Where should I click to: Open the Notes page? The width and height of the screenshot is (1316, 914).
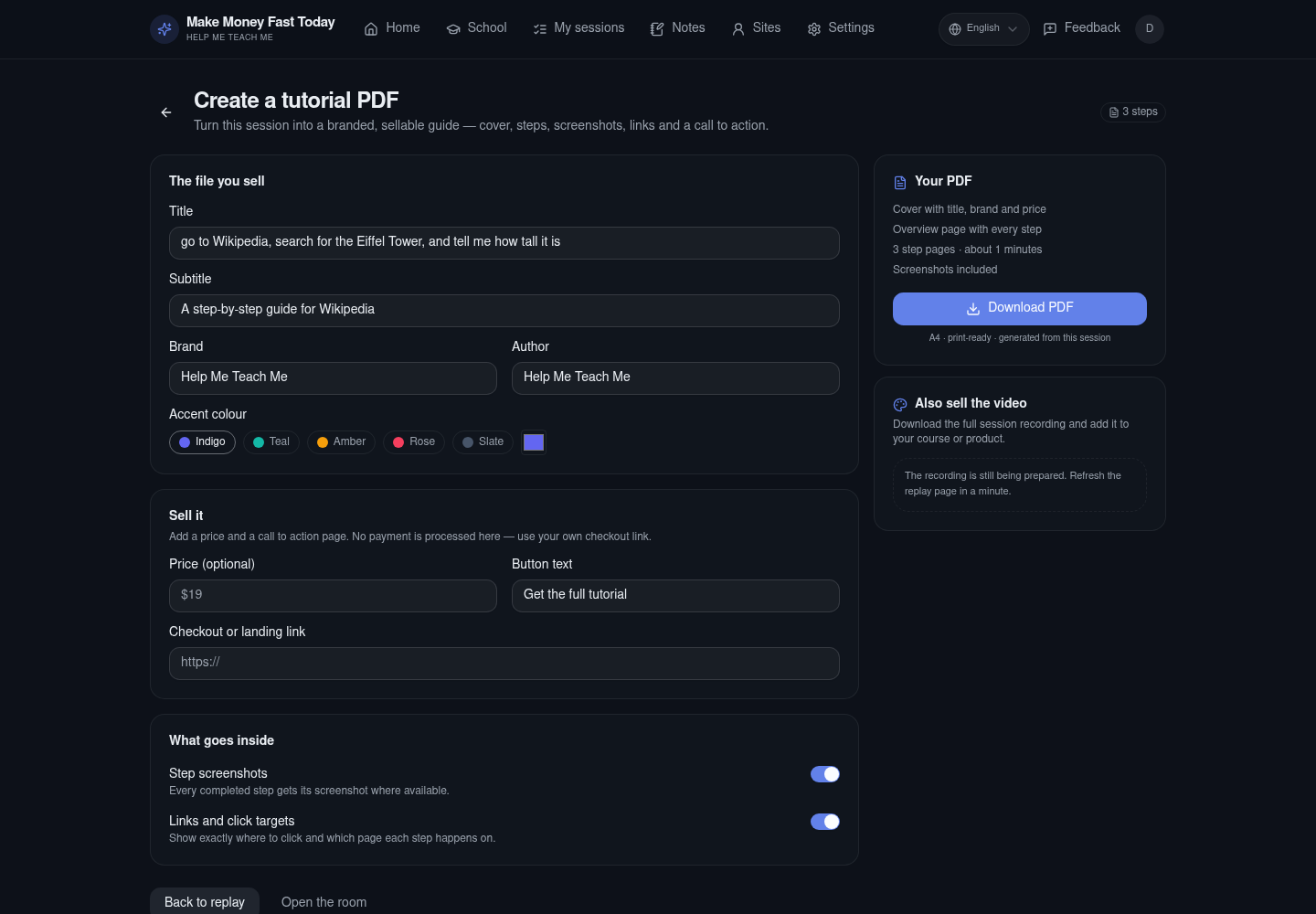pos(678,28)
